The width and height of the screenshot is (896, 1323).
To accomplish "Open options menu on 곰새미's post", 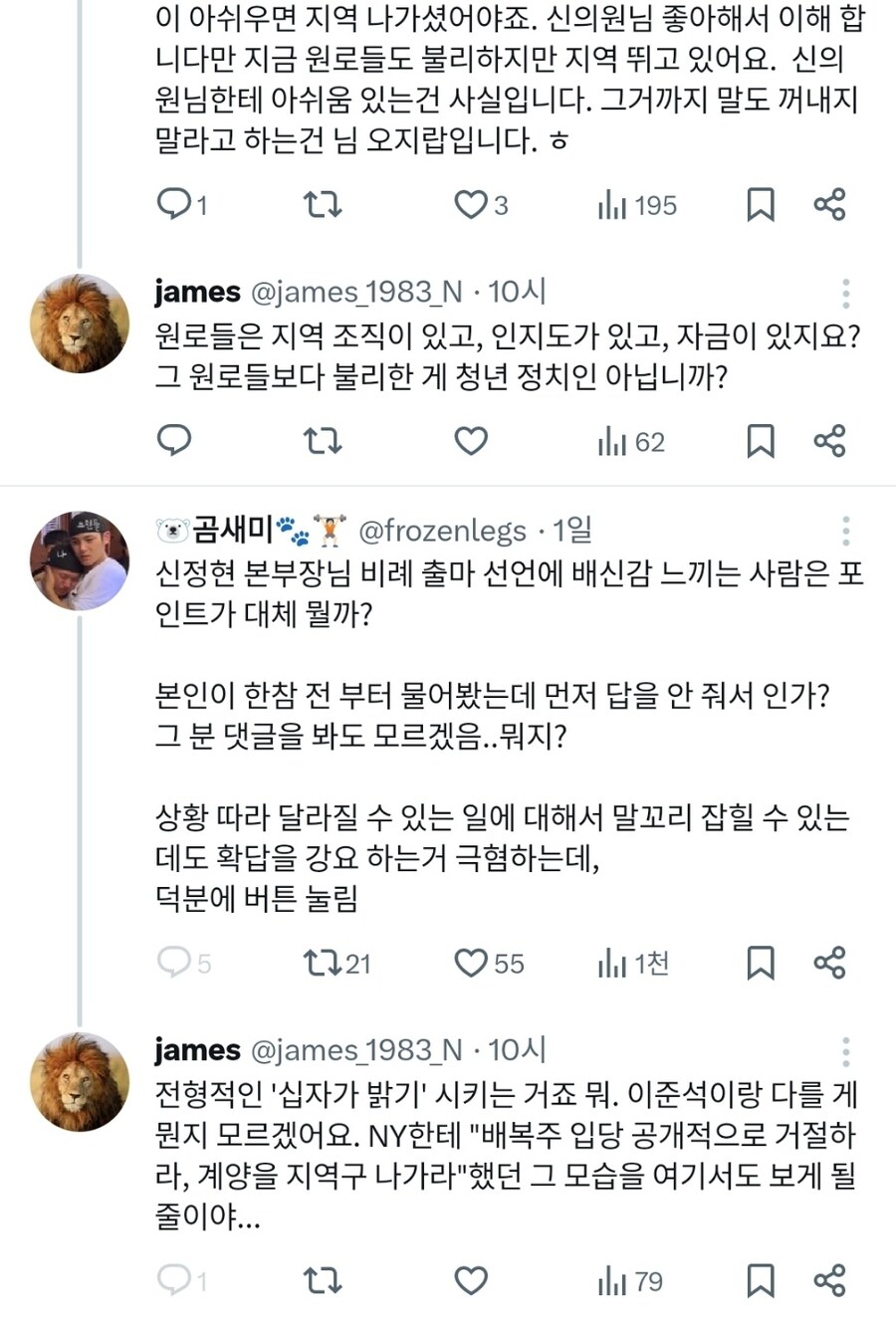I will pos(845,531).
